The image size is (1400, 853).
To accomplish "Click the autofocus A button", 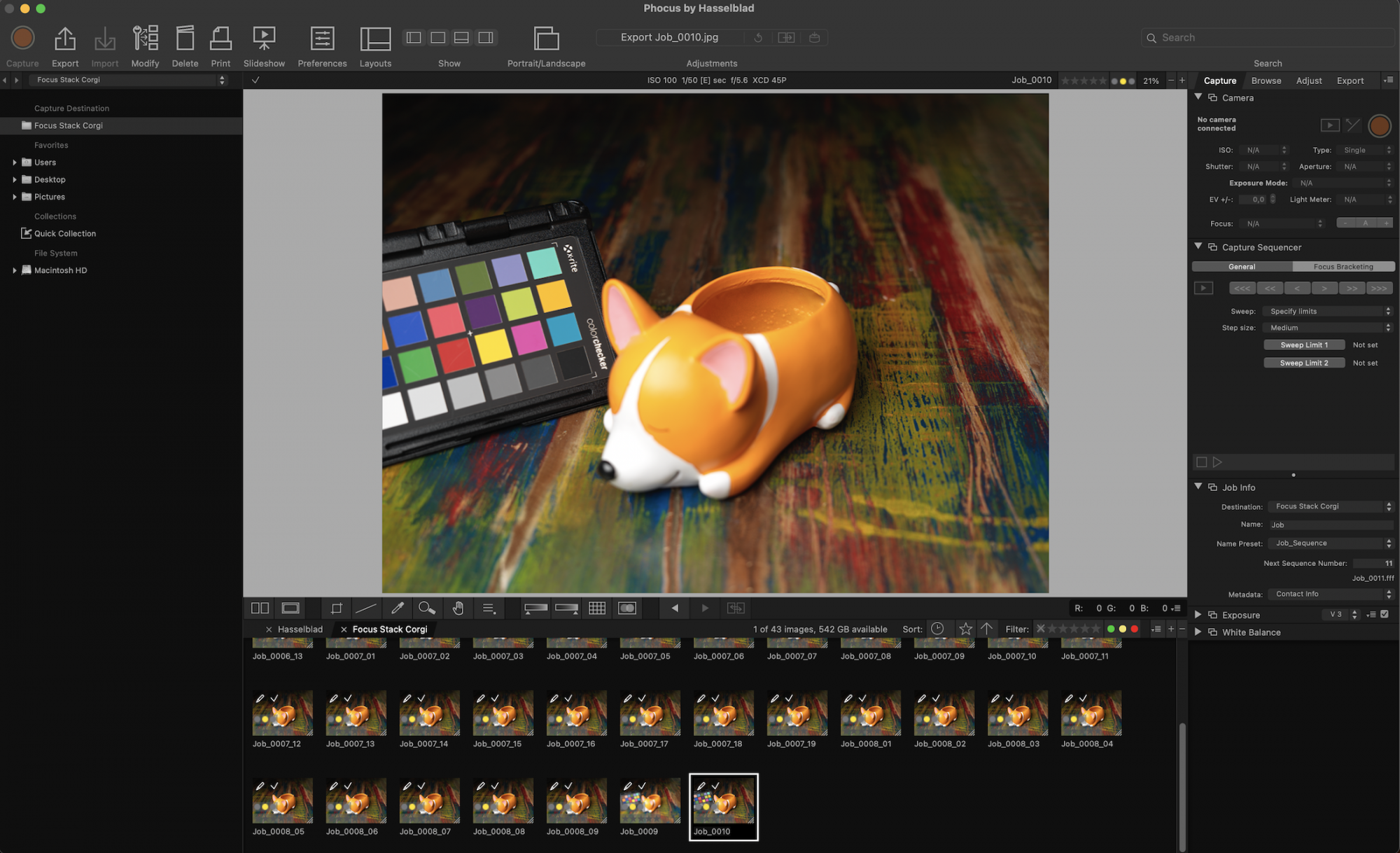I will point(1365,223).
